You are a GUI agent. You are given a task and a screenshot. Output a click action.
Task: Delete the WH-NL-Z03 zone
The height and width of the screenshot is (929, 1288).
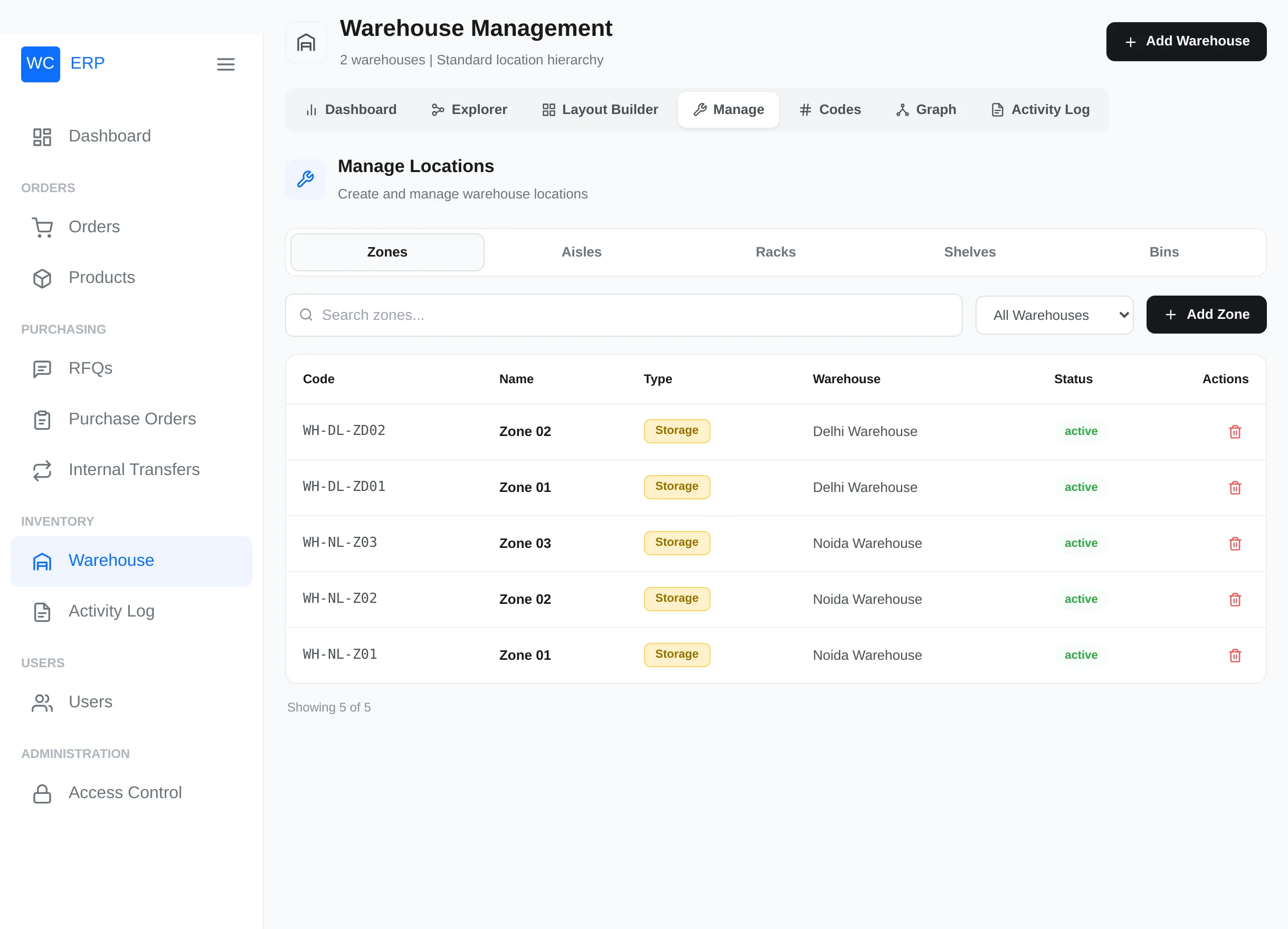(x=1235, y=544)
